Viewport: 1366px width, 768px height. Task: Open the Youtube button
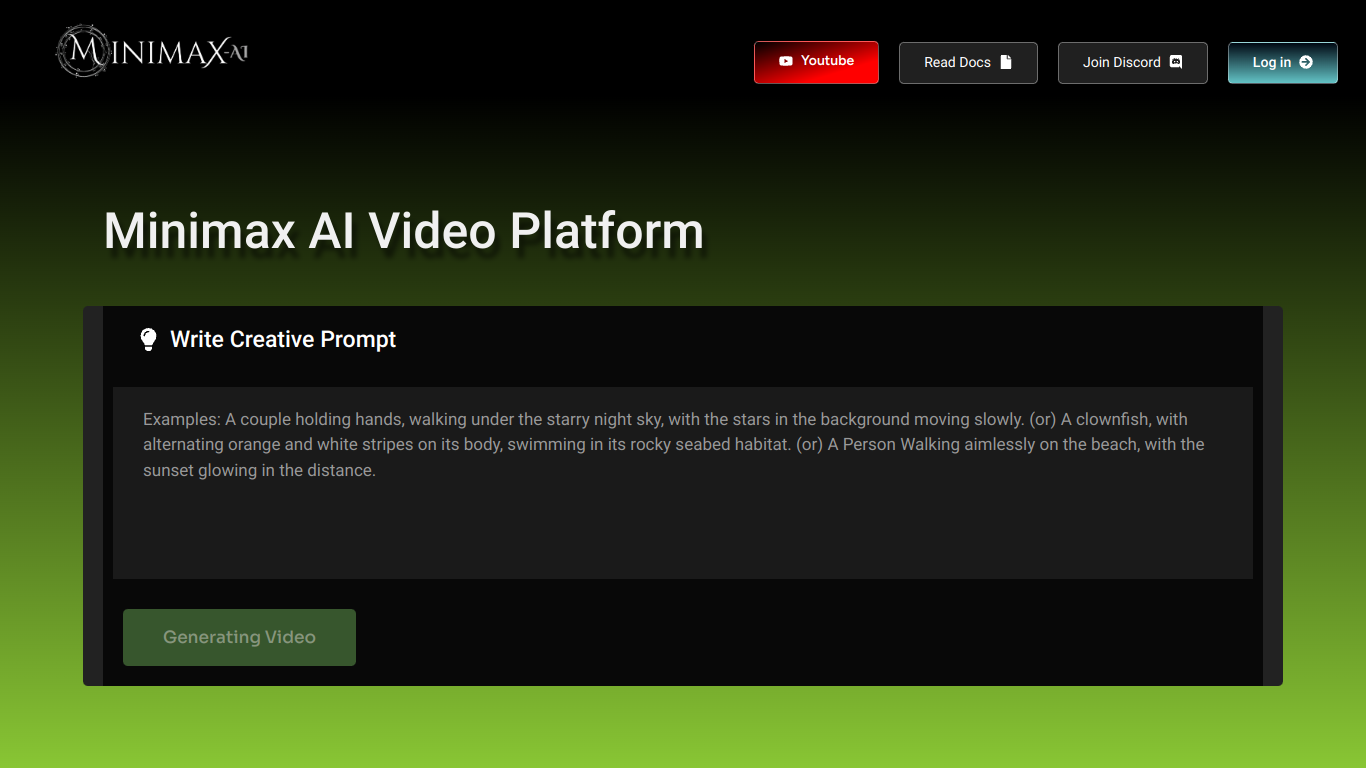click(816, 62)
